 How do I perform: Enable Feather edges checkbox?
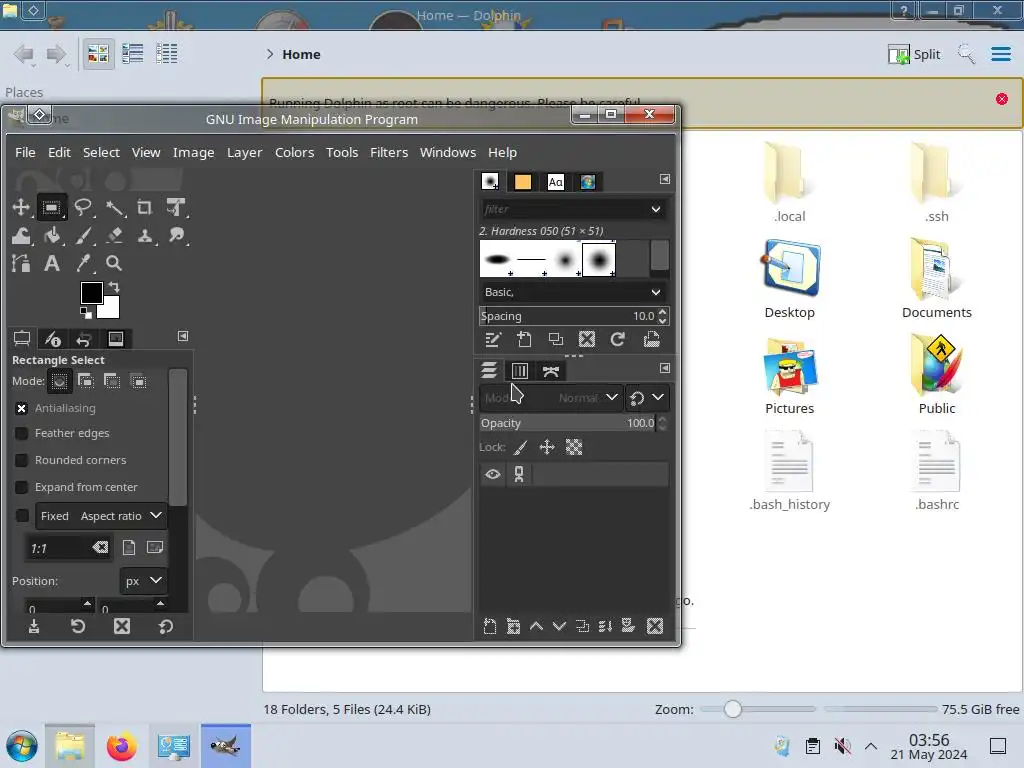22,434
